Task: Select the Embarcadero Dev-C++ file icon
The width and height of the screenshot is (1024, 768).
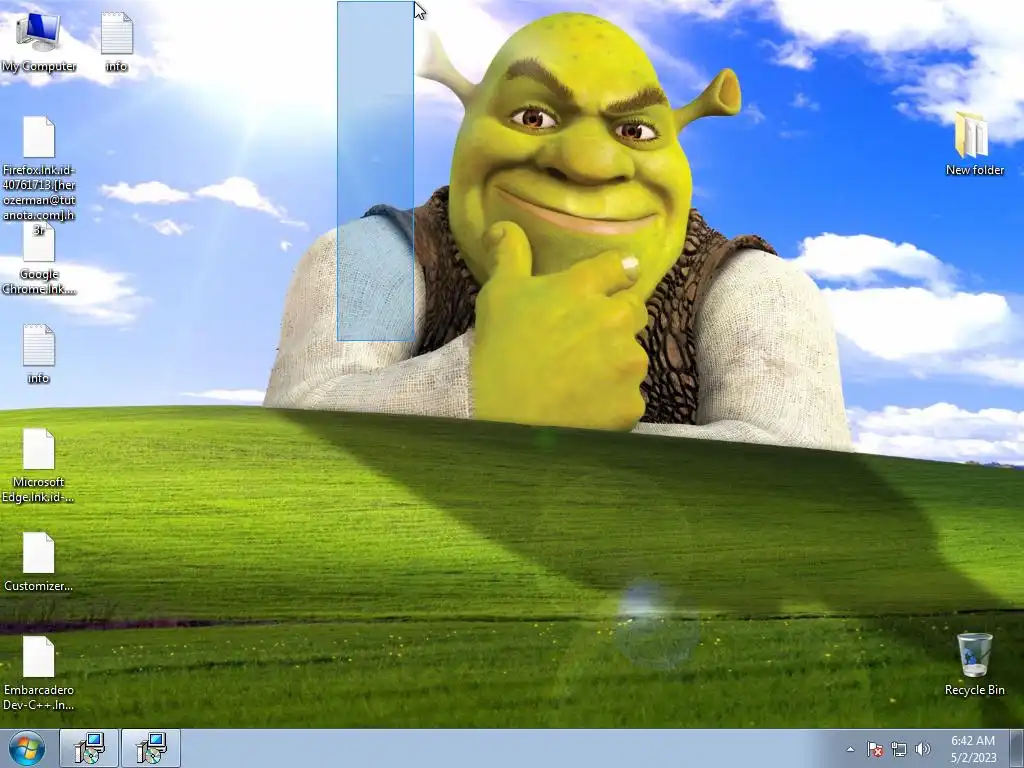Action: pyautogui.click(x=39, y=673)
